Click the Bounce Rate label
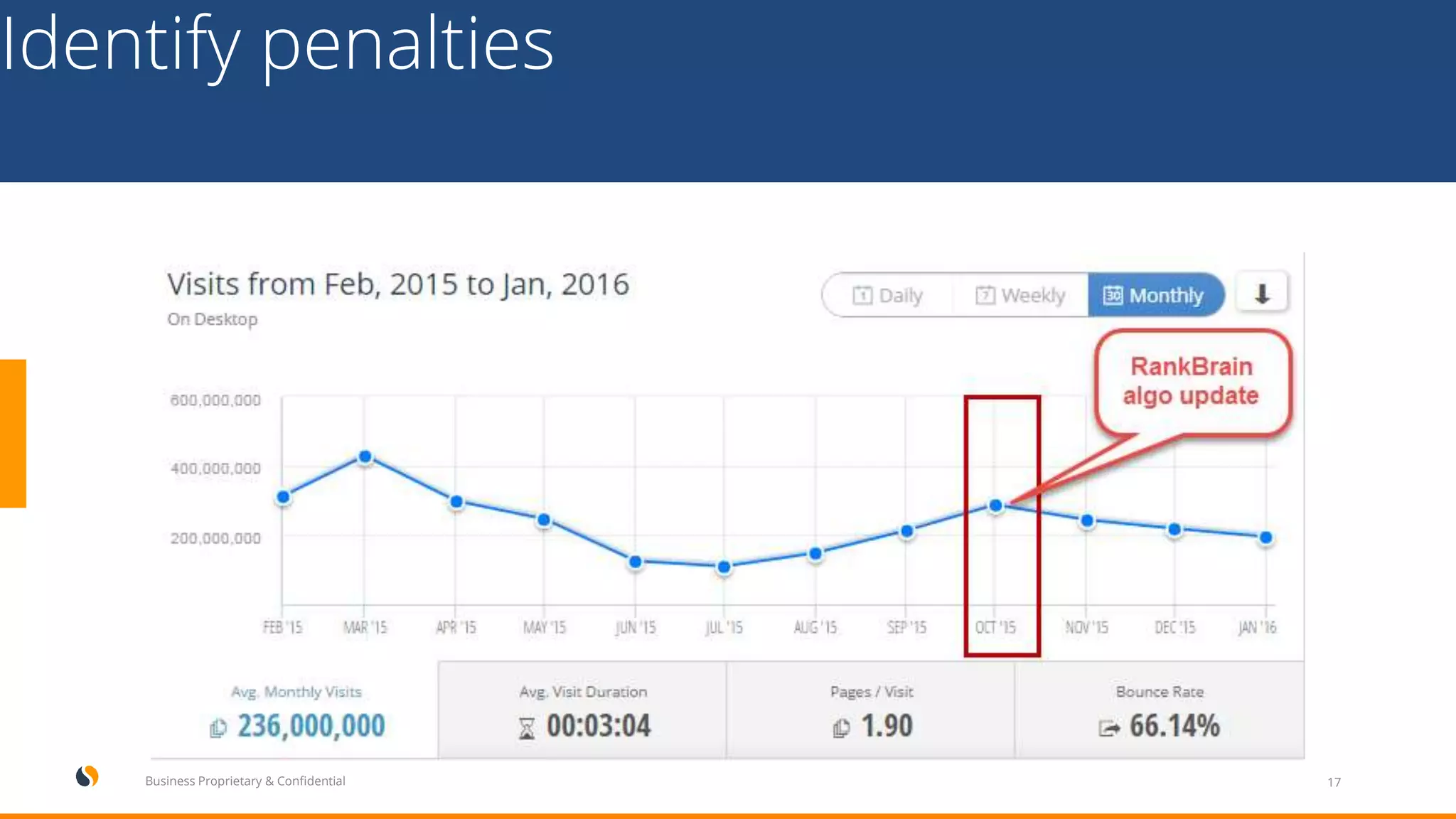 (1160, 692)
